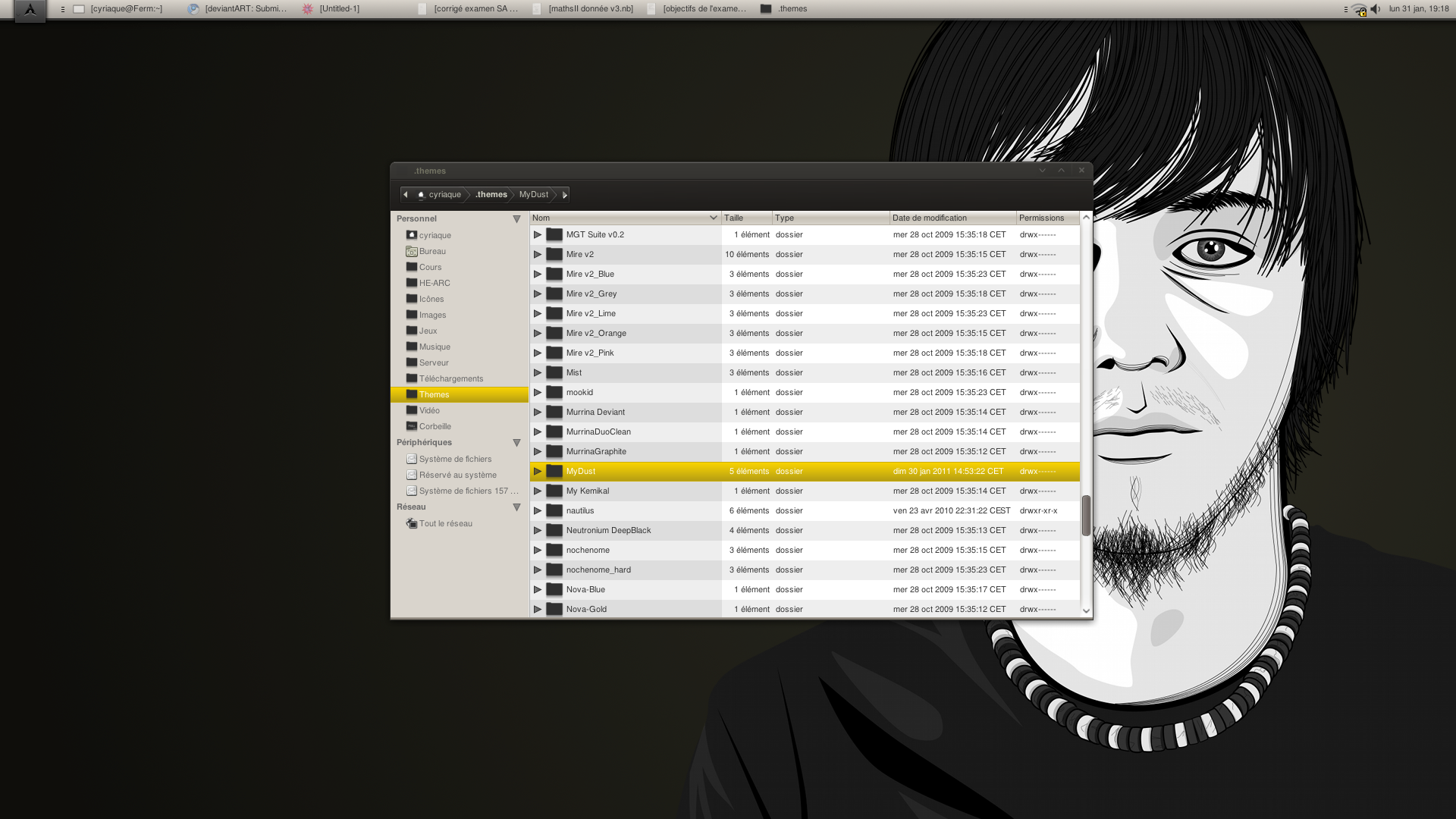Image resolution: width=1456 pixels, height=819 pixels.
Task: Open Icônes bookmark in the sidebar
Action: coord(460,300)
